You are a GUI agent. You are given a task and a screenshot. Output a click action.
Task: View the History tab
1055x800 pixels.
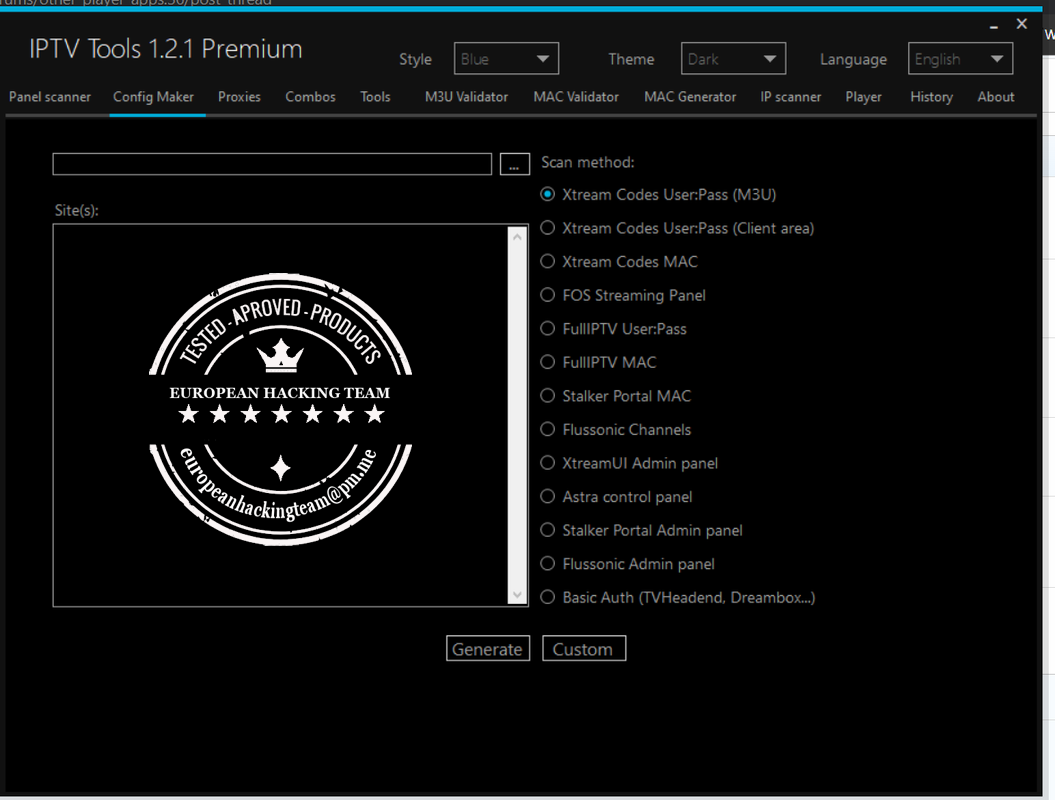[x=931, y=97]
